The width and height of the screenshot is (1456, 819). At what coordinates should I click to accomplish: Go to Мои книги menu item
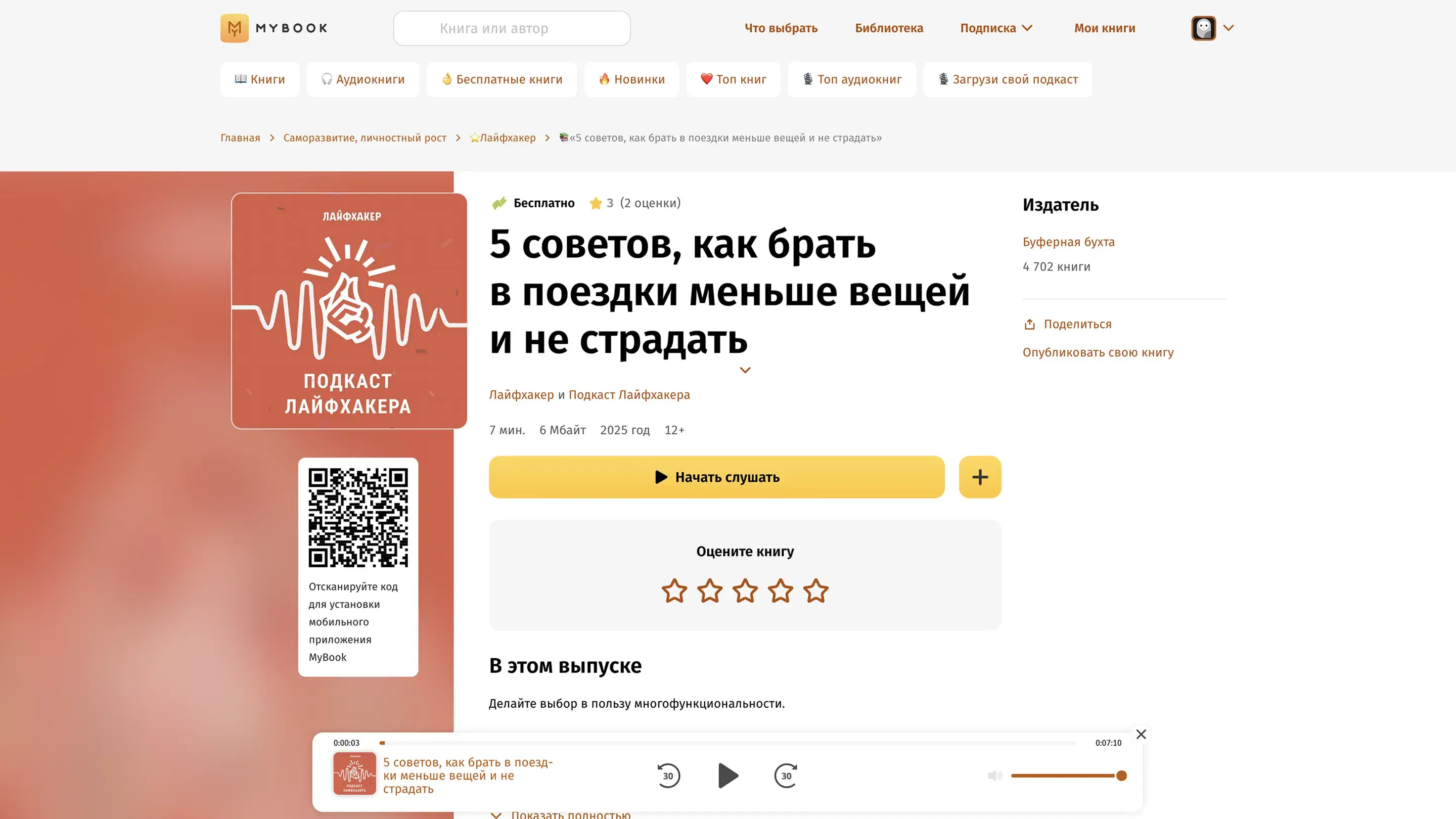[x=1105, y=28]
